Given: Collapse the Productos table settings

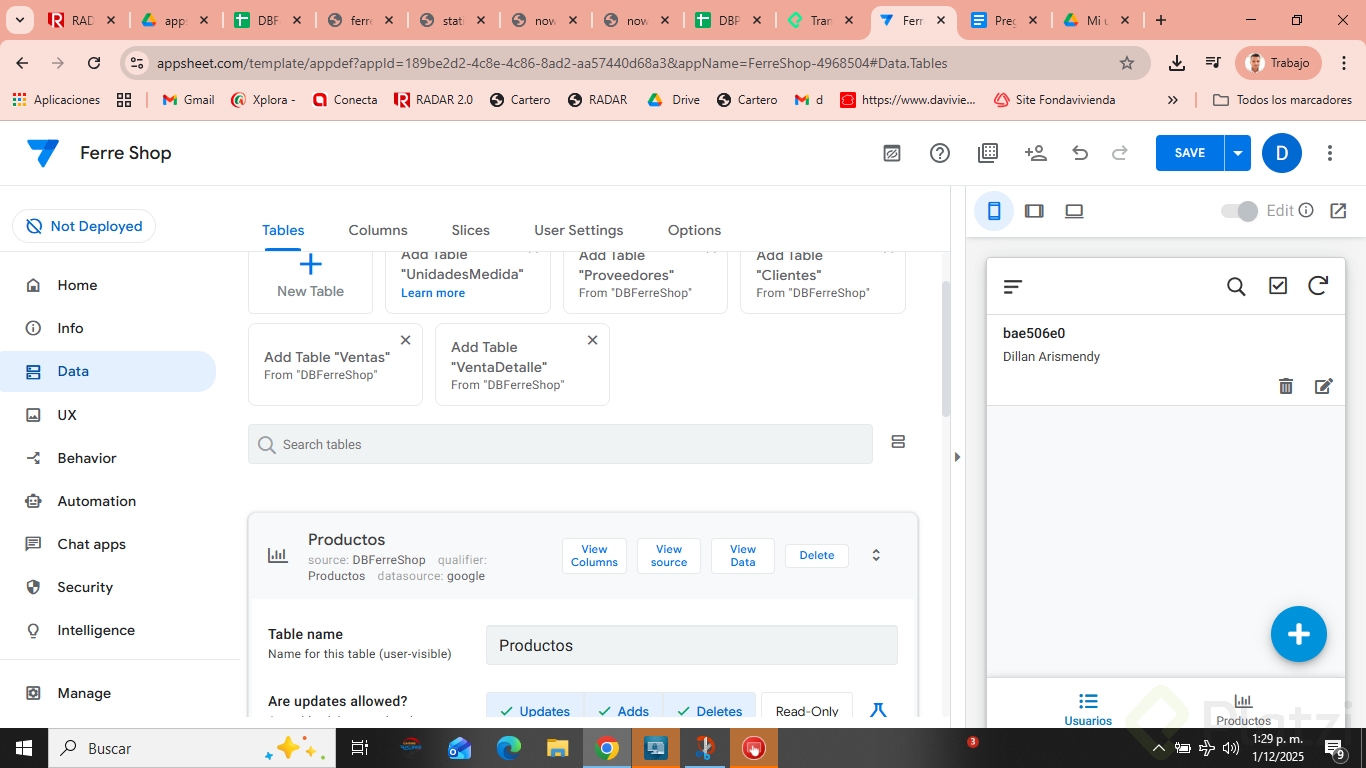Looking at the screenshot, I should click(876, 555).
